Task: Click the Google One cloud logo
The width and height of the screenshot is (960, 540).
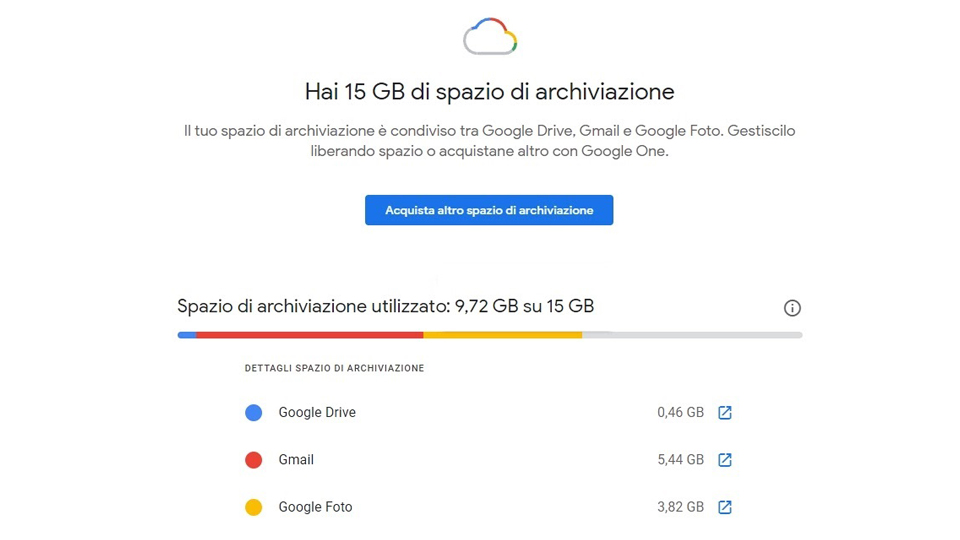Action: point(490,36)
